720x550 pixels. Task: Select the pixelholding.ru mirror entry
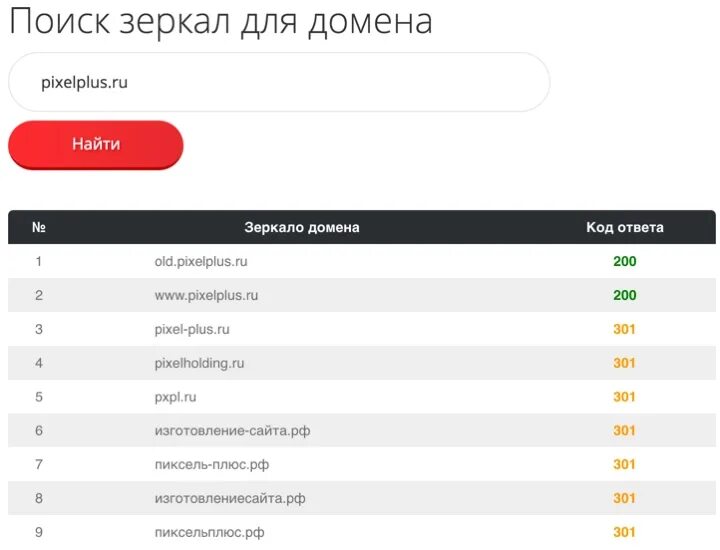coord(199,363)
